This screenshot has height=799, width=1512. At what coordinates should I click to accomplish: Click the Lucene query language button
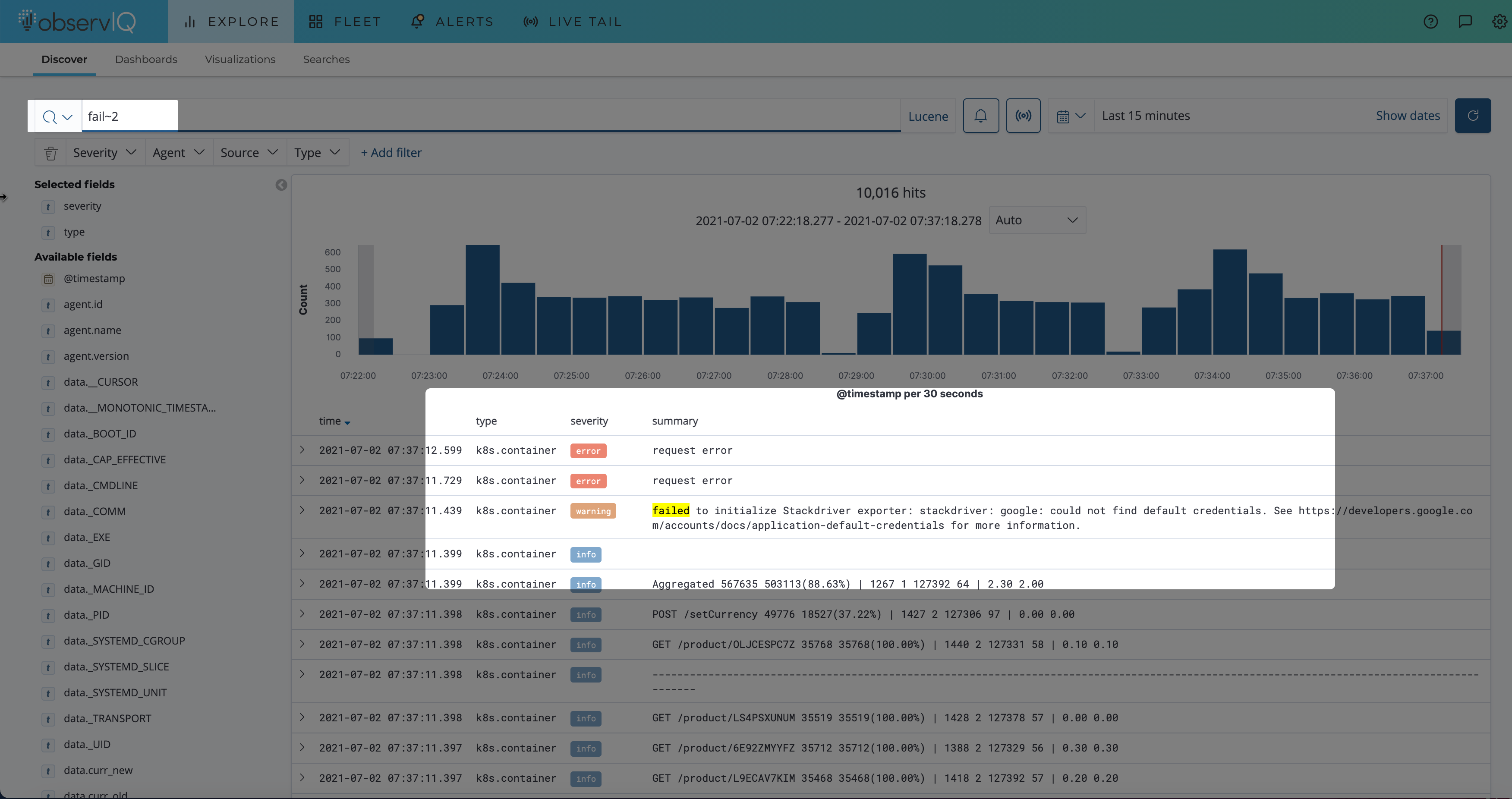pyautogui.click(x=928, y=116)
